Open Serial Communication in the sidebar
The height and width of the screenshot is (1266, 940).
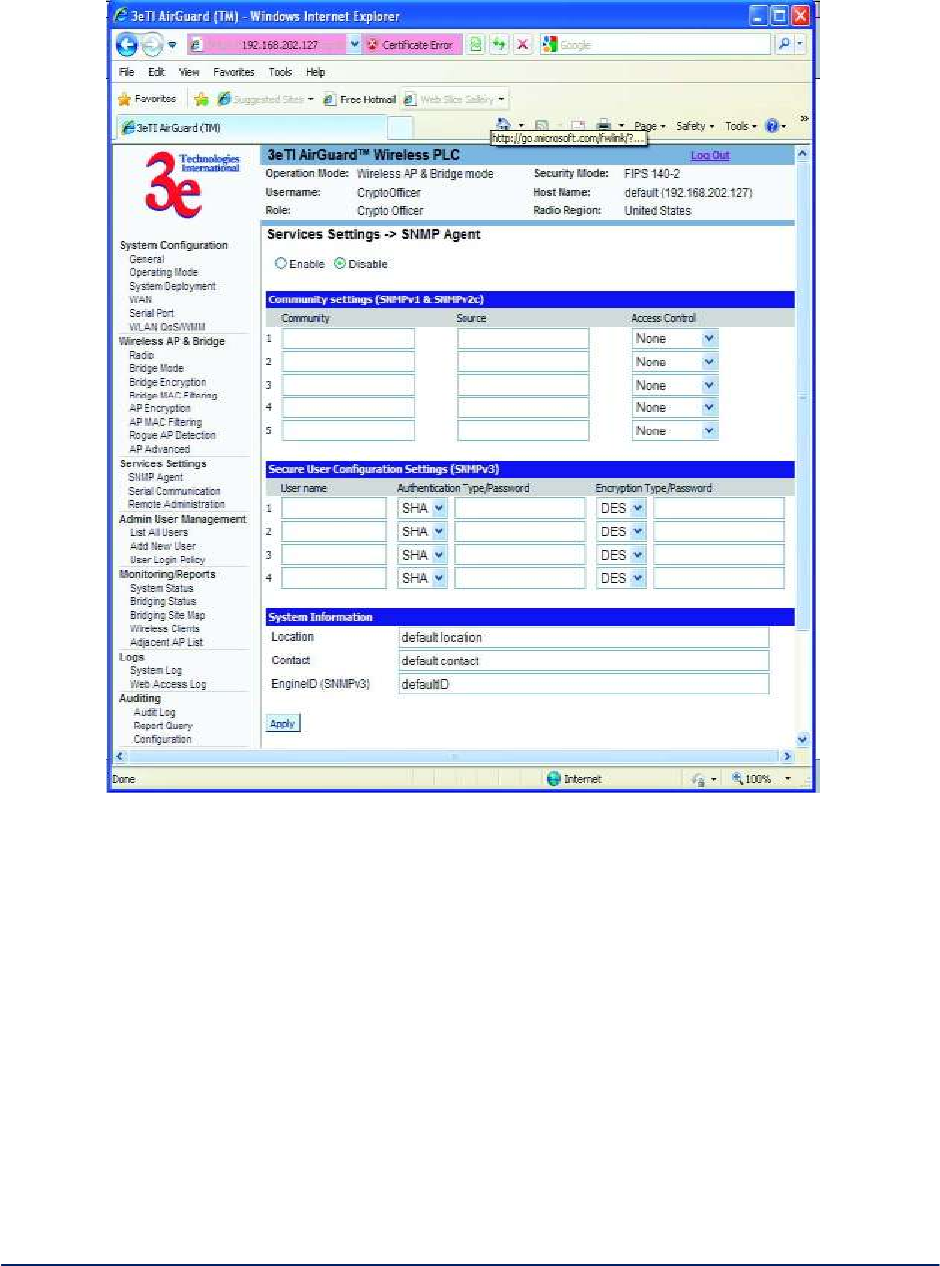(x=174, y=491)
